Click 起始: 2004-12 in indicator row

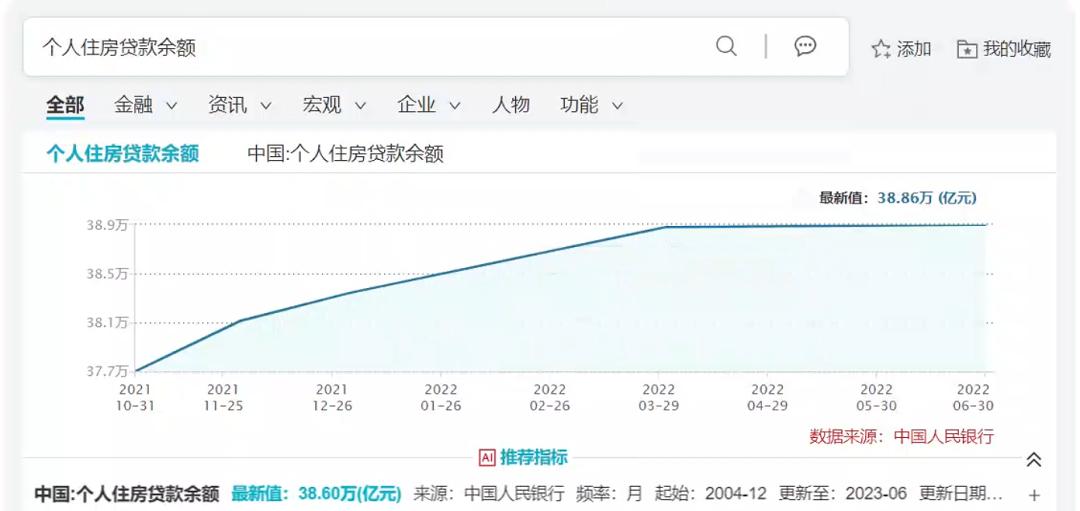click(x=711, y=494)
